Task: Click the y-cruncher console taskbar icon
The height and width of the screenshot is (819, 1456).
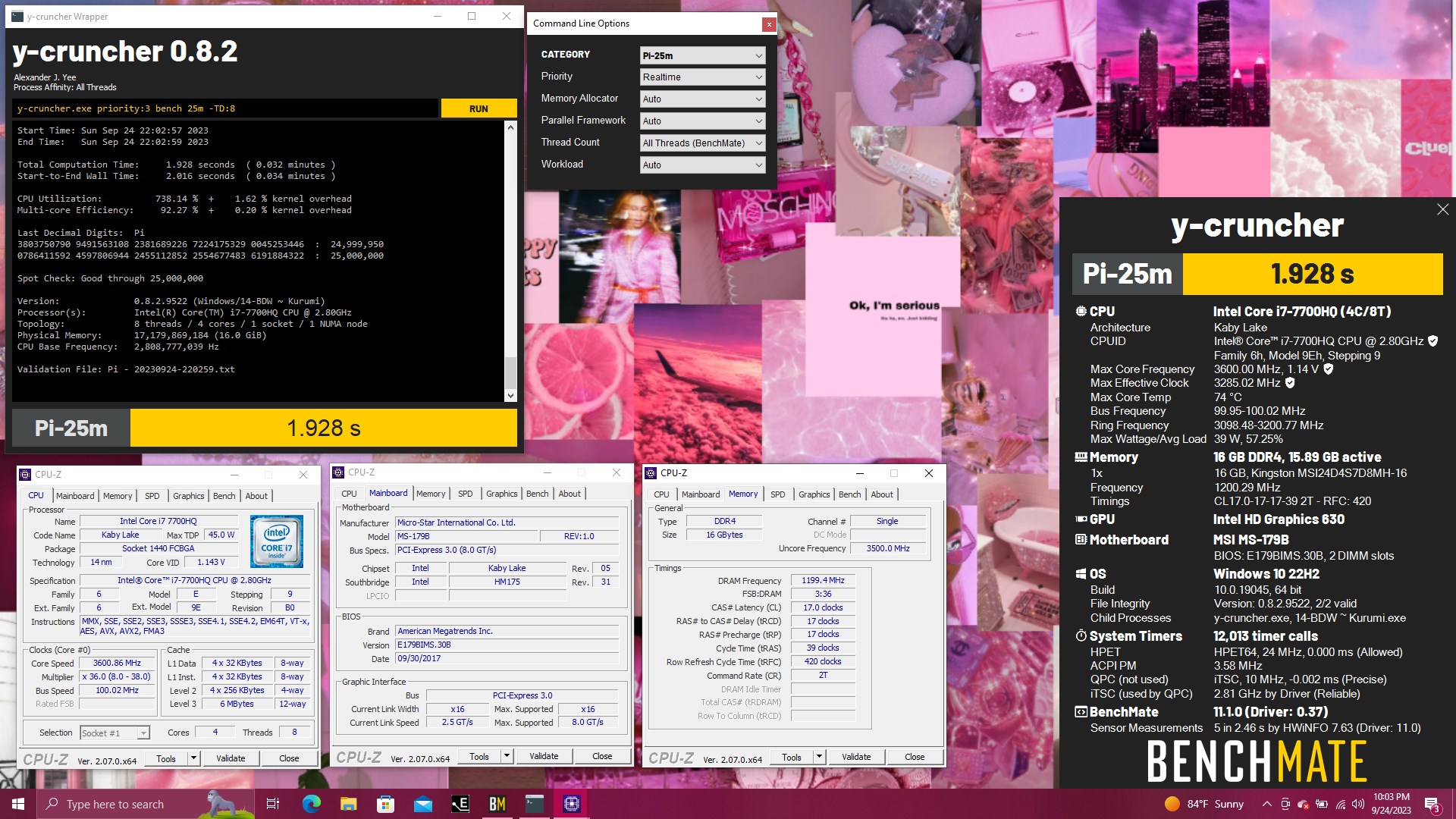Action: tap(534, 804)
